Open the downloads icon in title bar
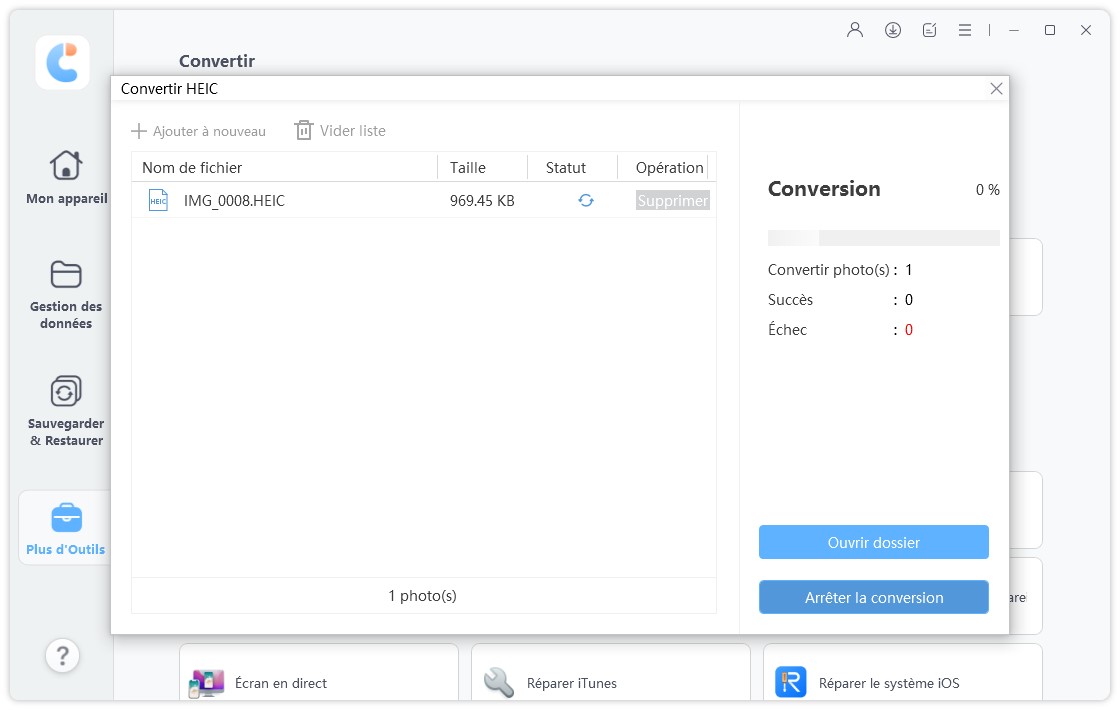The image size is (1120, 710). [x=892, y=30]
